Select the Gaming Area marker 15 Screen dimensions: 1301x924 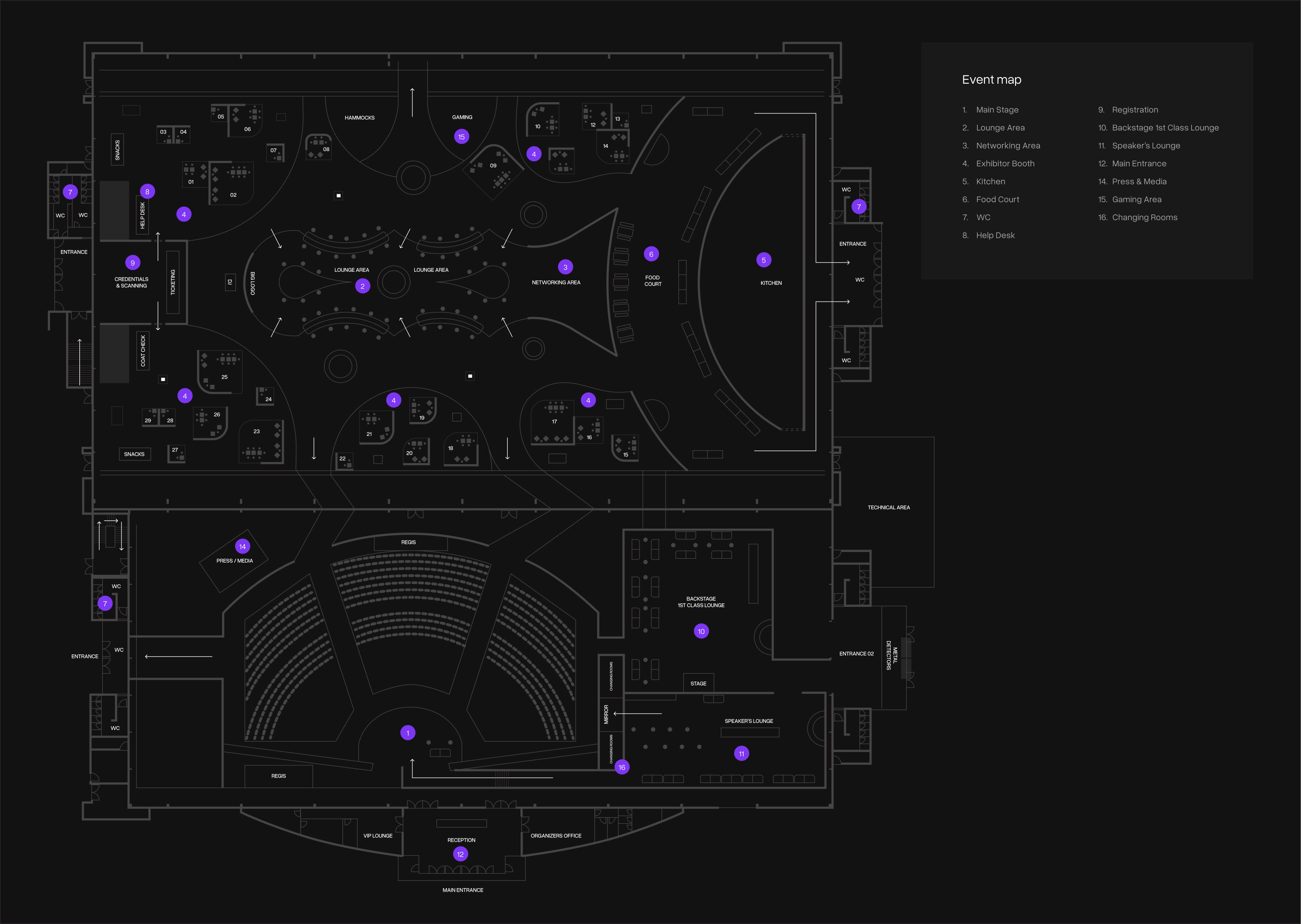(x=461, y=137)
